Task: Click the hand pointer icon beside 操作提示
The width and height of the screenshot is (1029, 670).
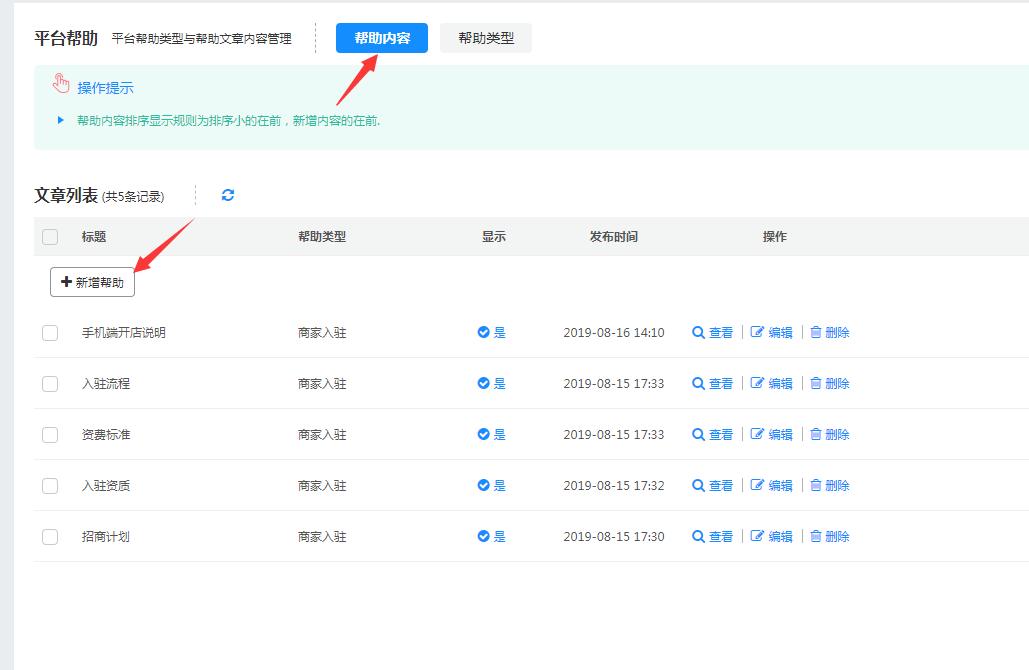Action: tap(62, 84)
